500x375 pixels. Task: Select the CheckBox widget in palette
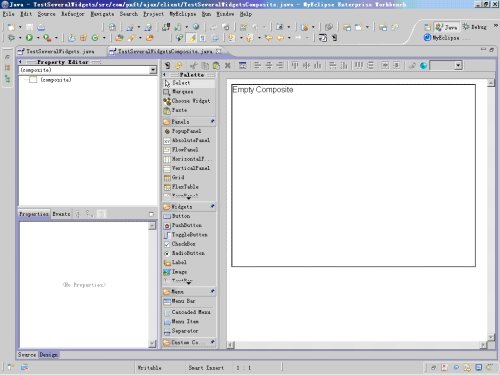point(189,244)
